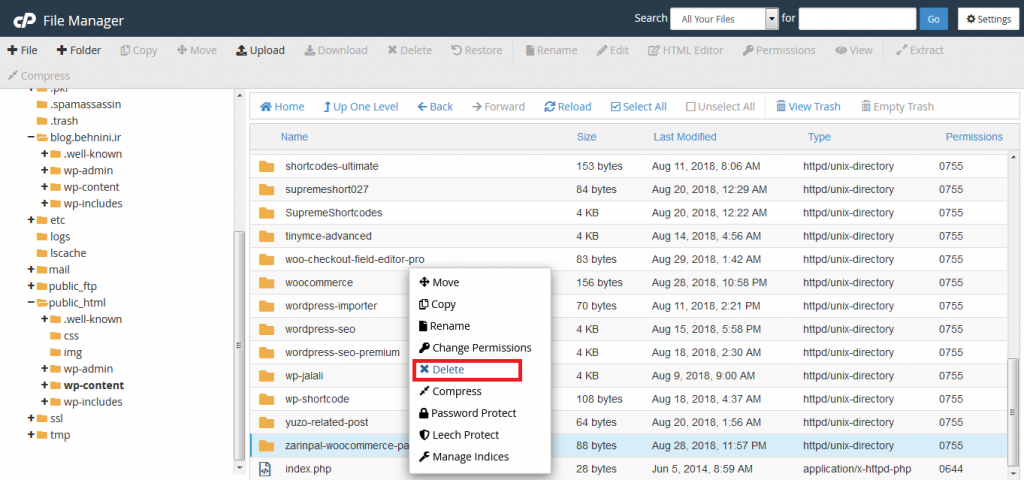Navigate Up One Level
Viewport: 1024px width, 480px height.
(360, 106)
